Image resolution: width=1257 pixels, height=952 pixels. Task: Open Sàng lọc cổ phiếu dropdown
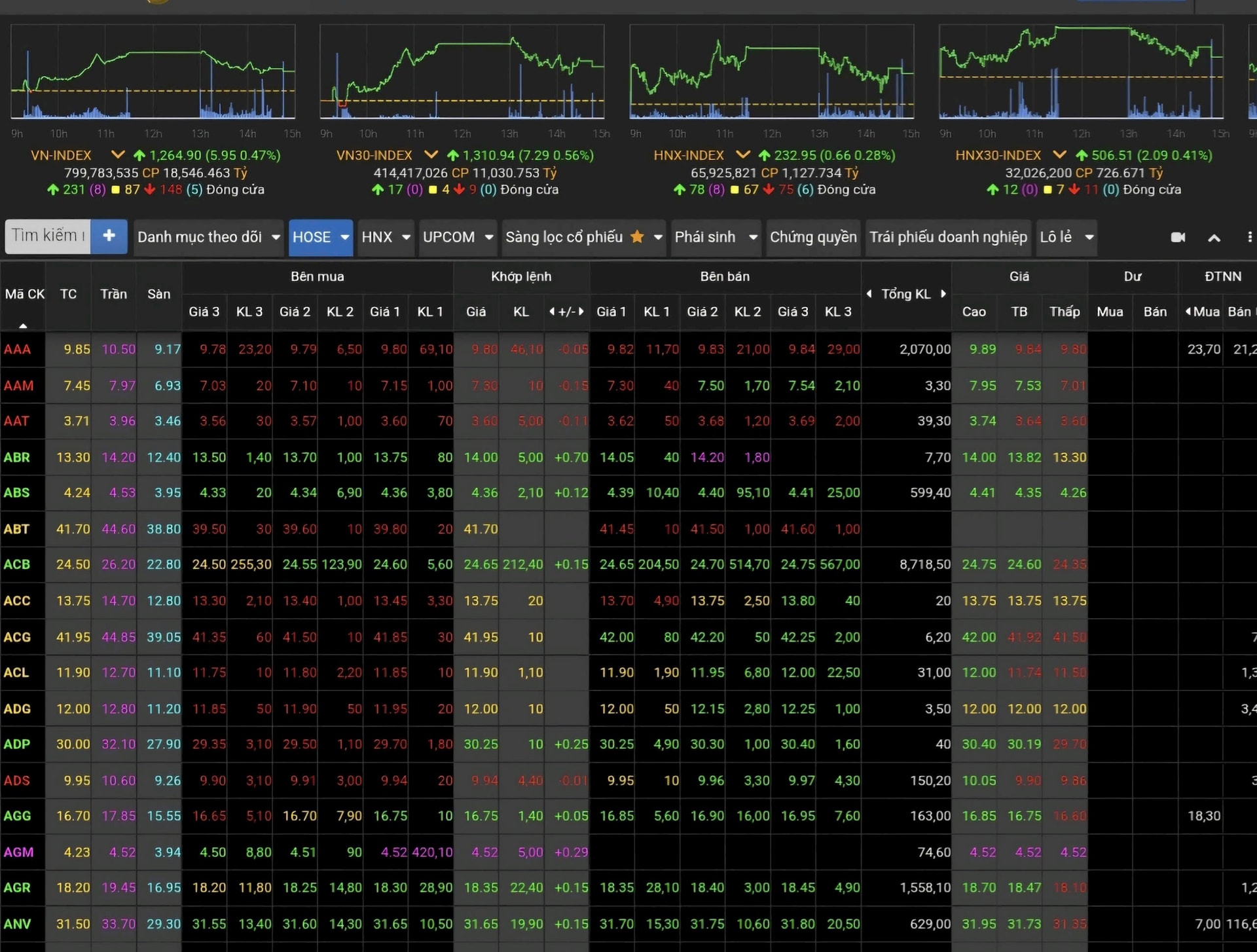pyautogui.click(x=584, y=237)
